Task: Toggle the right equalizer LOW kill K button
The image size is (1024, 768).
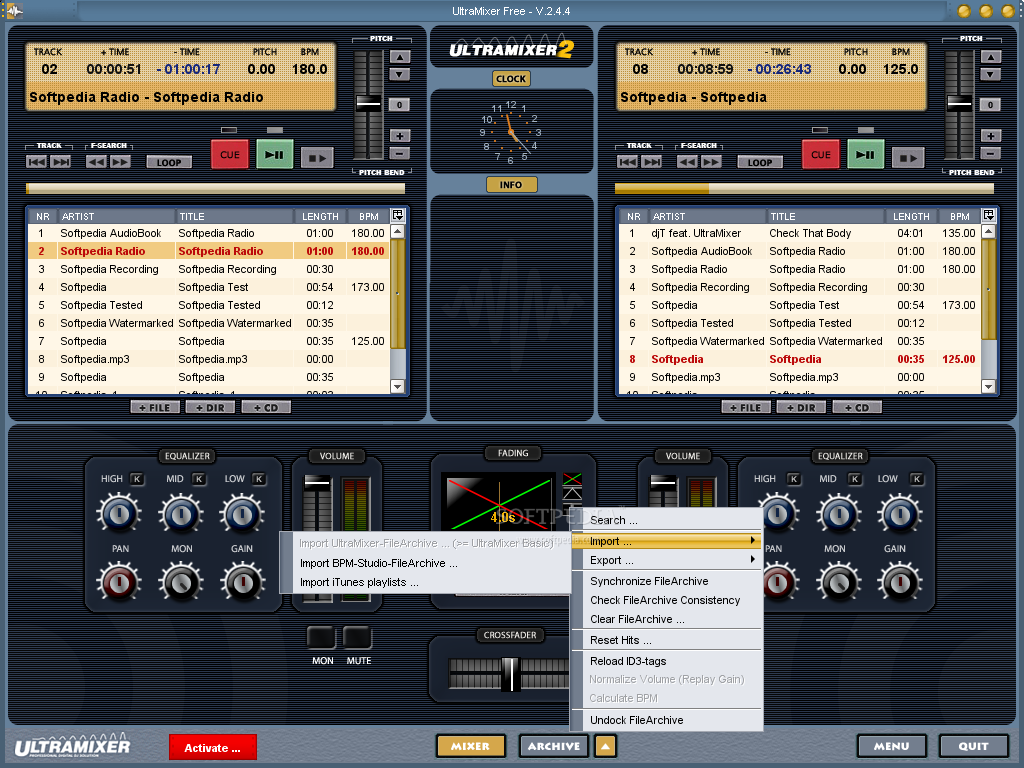Action: [917, 479]
